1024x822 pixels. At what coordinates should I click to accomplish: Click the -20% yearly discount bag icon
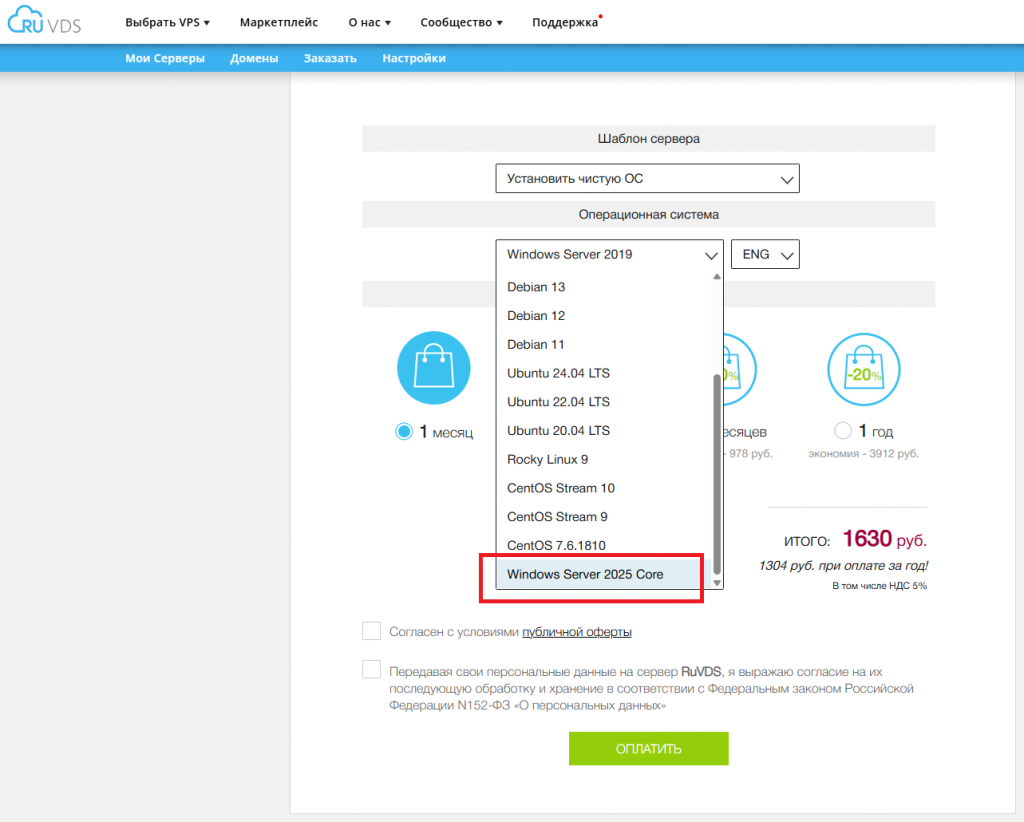coord(865,368)
